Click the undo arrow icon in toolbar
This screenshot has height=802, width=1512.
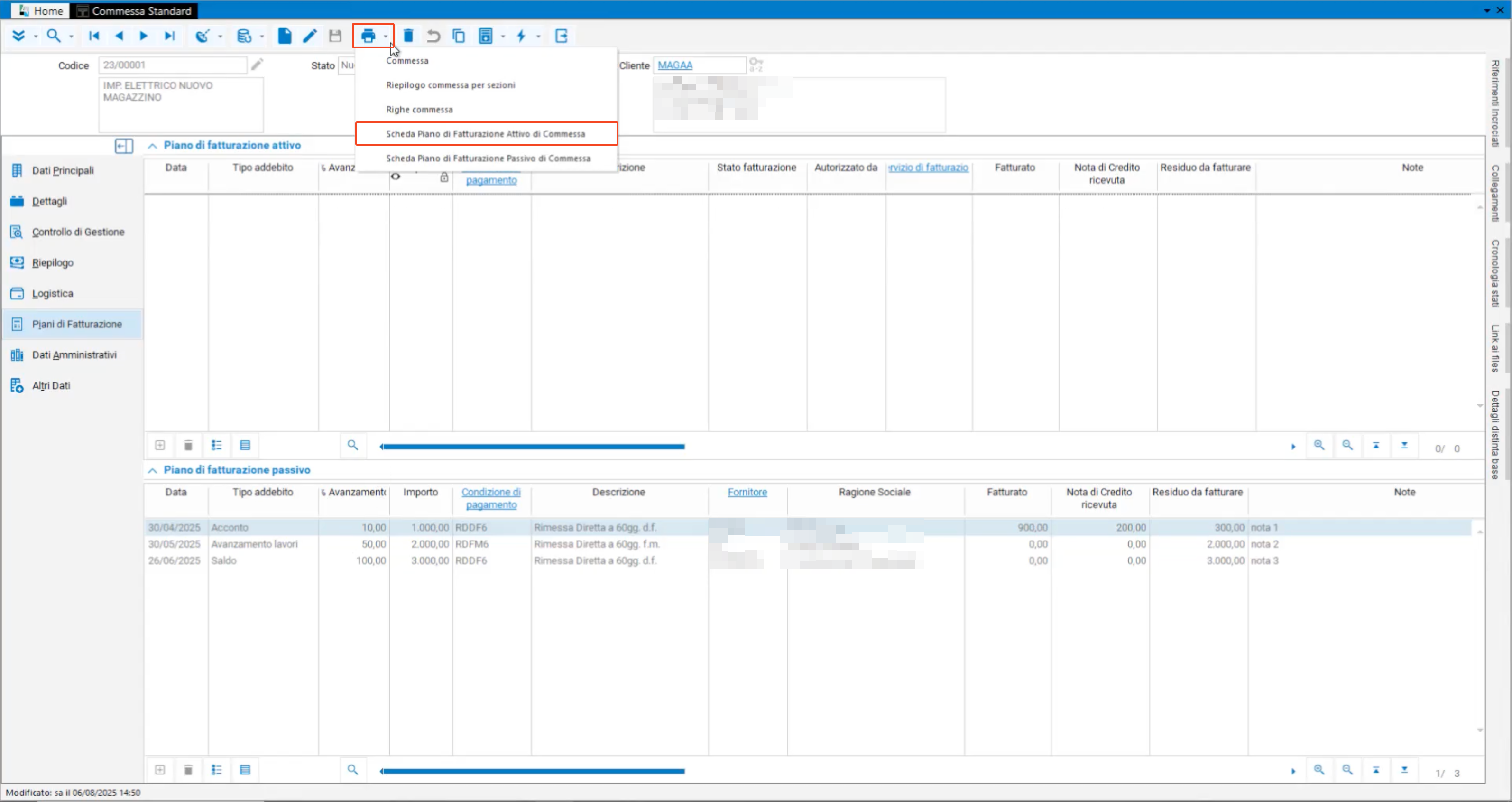coord(433,36)
